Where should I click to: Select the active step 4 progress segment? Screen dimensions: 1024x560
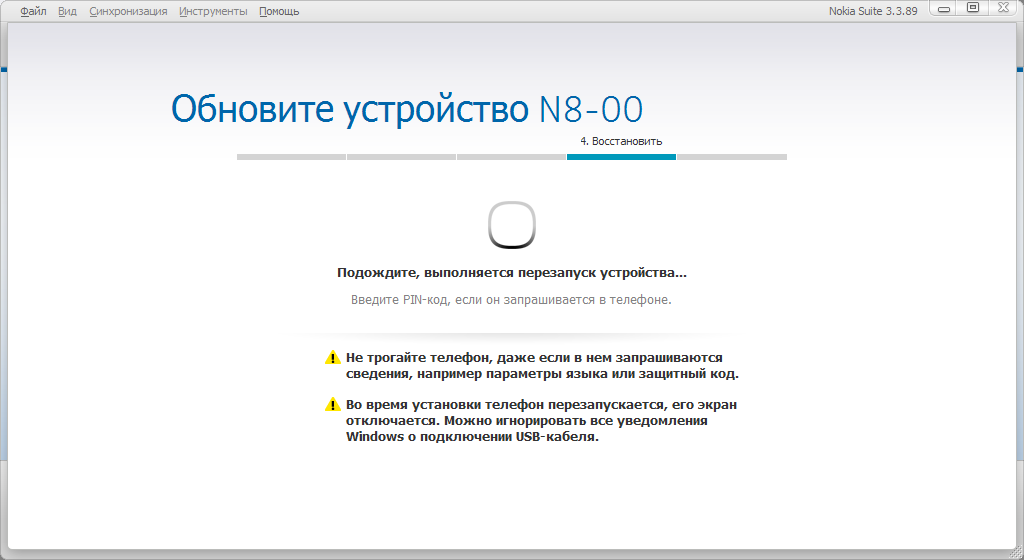tap(621, 157)
